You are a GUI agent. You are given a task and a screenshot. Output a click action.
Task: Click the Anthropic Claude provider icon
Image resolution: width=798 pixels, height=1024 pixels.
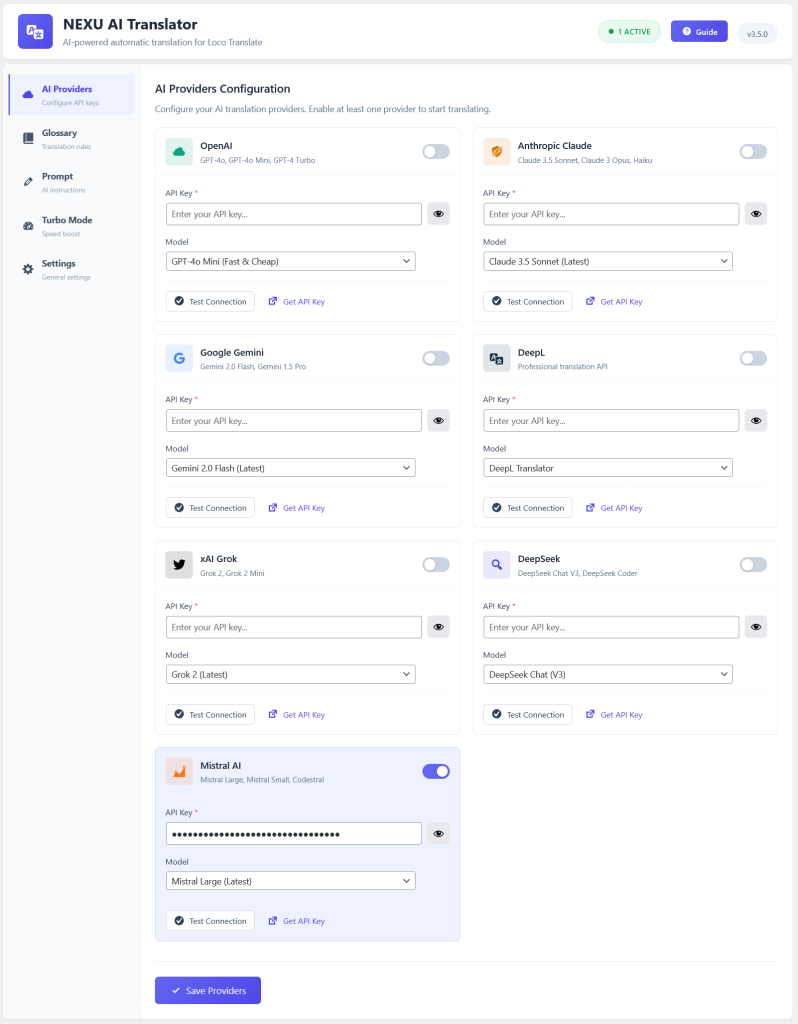click(x=496, y=152)
